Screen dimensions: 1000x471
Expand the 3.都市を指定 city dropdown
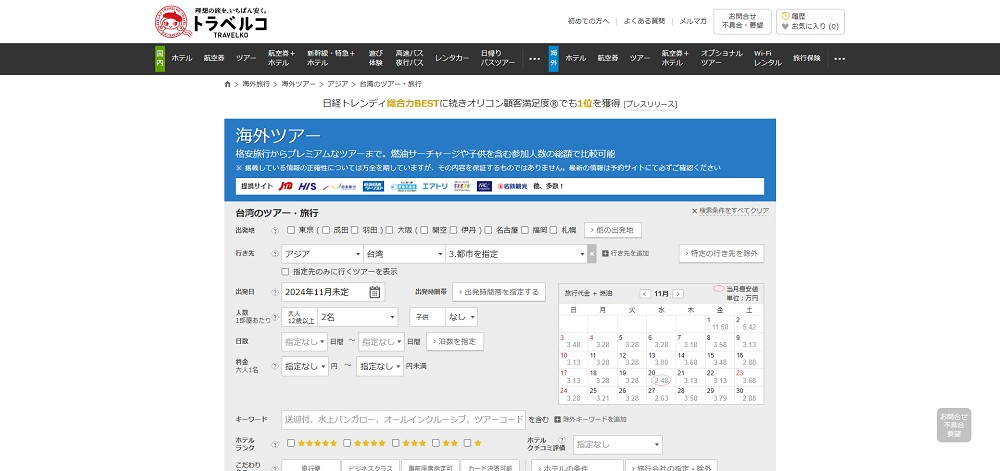(516, 254)
